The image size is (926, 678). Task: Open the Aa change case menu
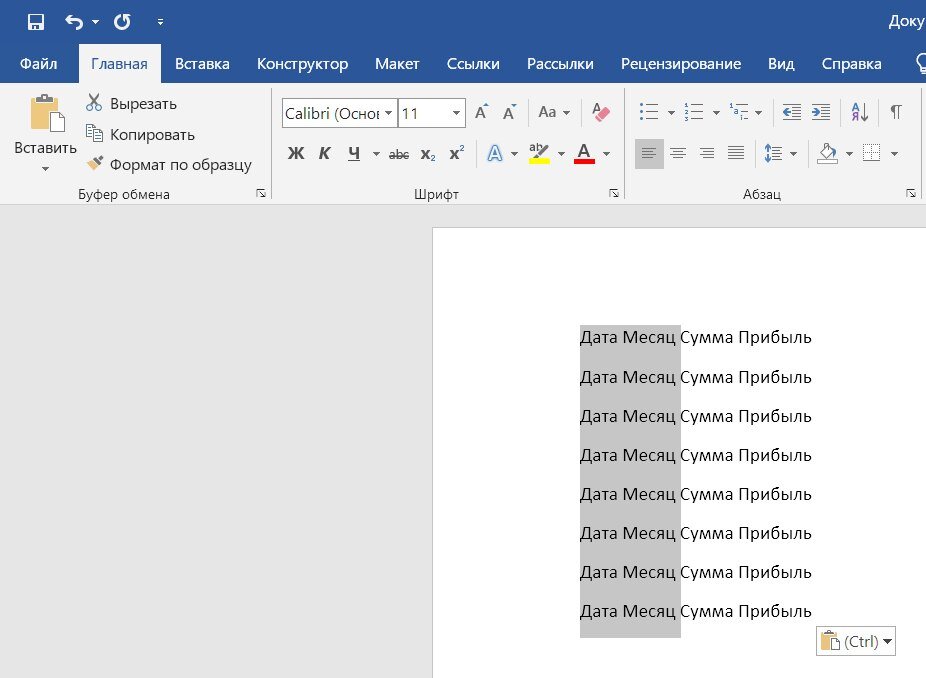click(x=553, y=112)
